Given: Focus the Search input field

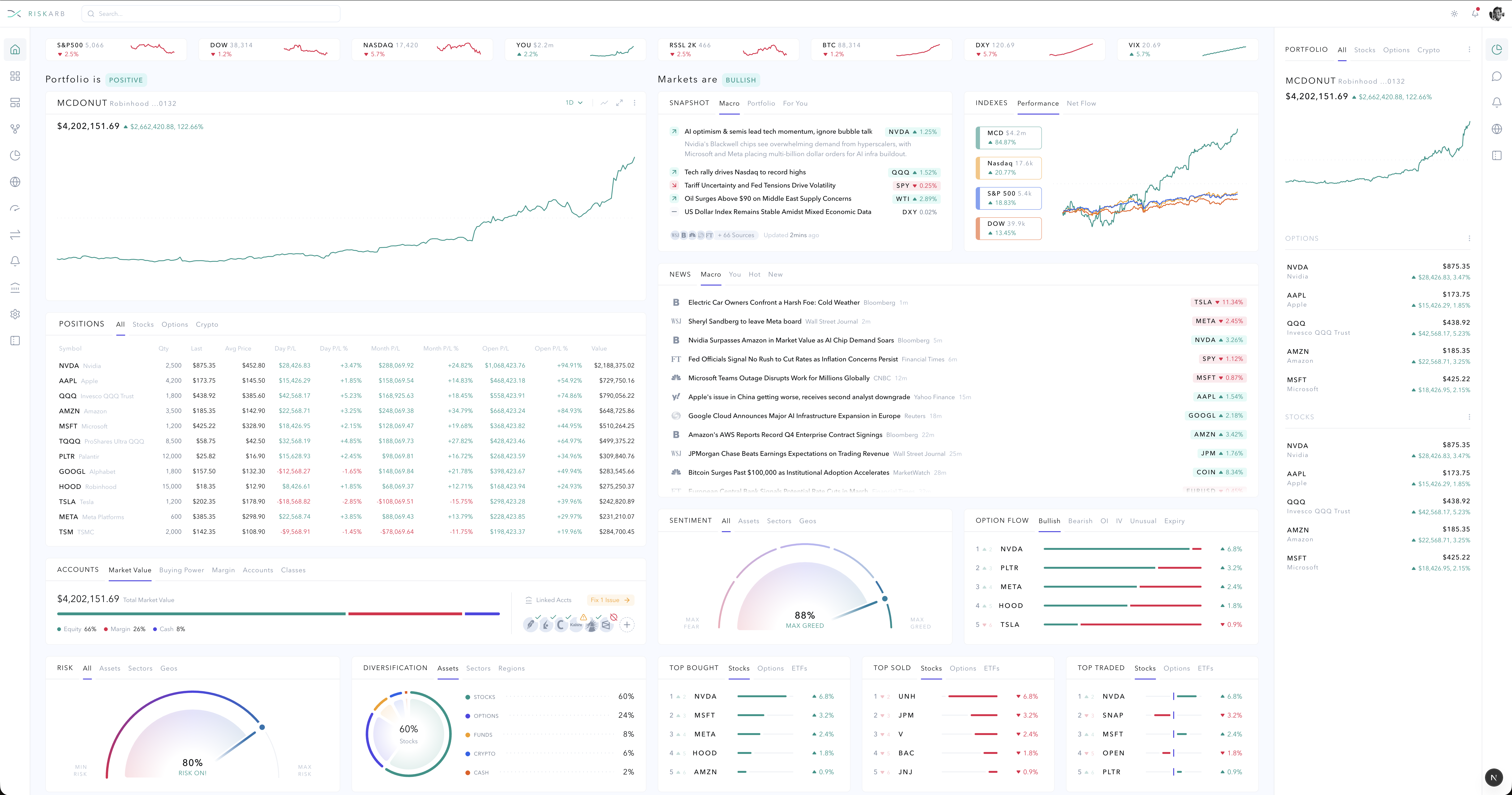Looking at the screenshot, I should (x=211, y=13).
